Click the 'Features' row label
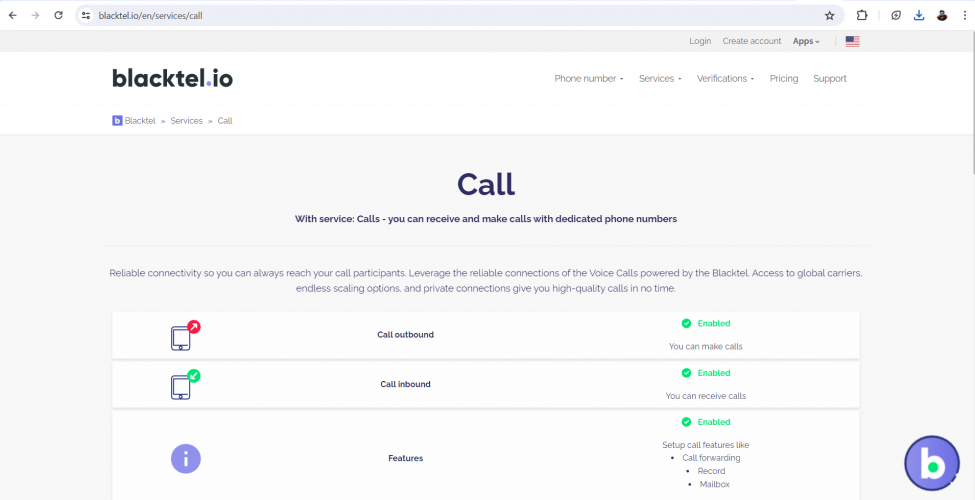The width and height of the screenshot is (975, 500). (x=405, y=458)
